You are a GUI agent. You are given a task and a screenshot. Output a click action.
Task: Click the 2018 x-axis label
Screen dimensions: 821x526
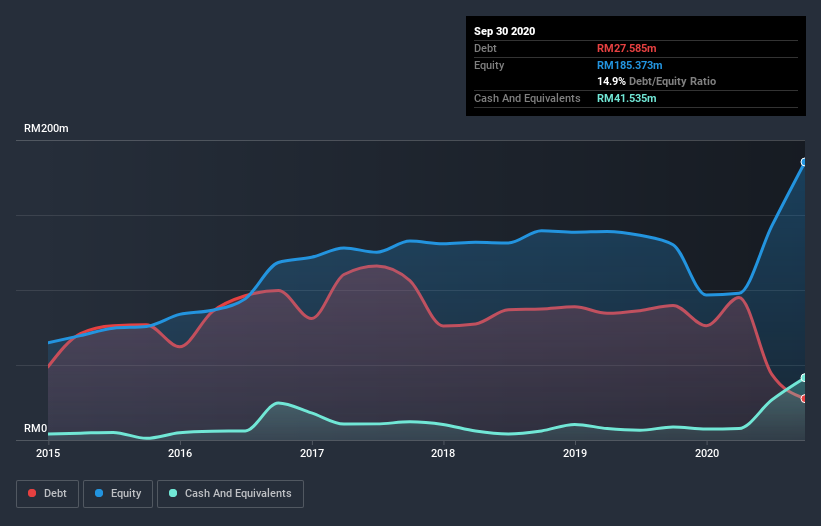click(x=443, y=453)
